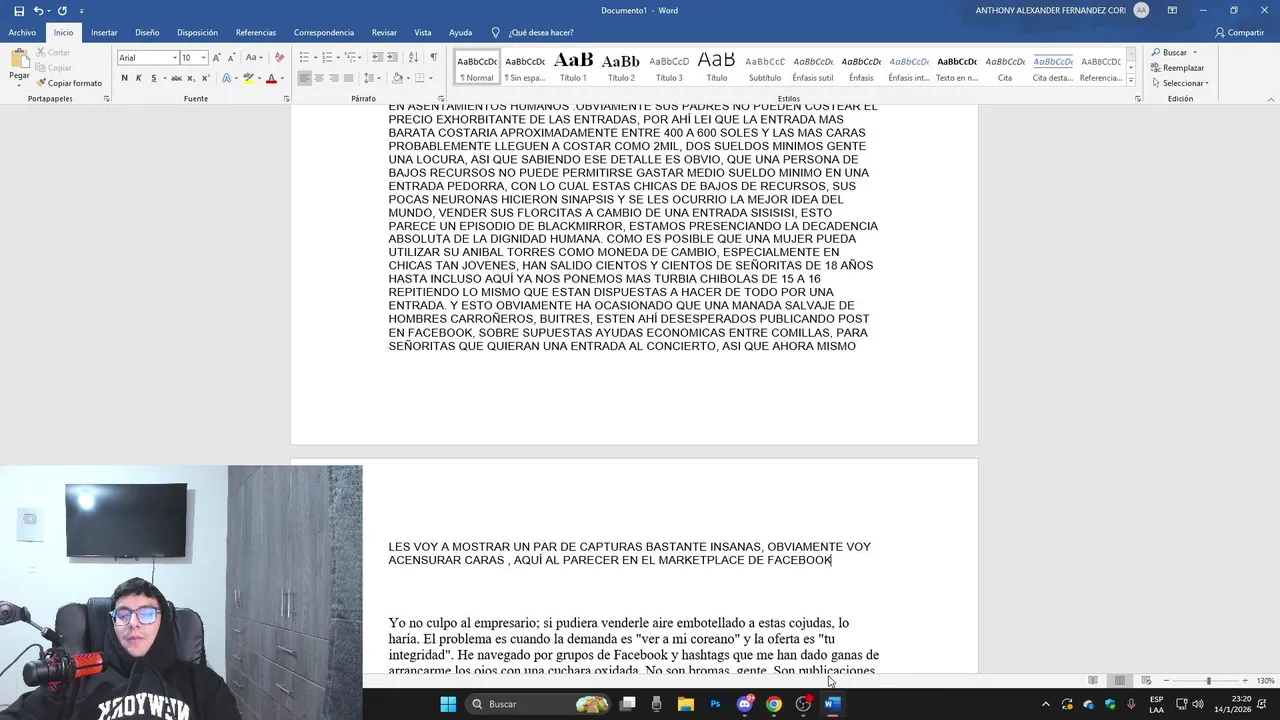The image size is (1280, 720).
Task: Apply the Cita style
Action: click(1005, 66)
